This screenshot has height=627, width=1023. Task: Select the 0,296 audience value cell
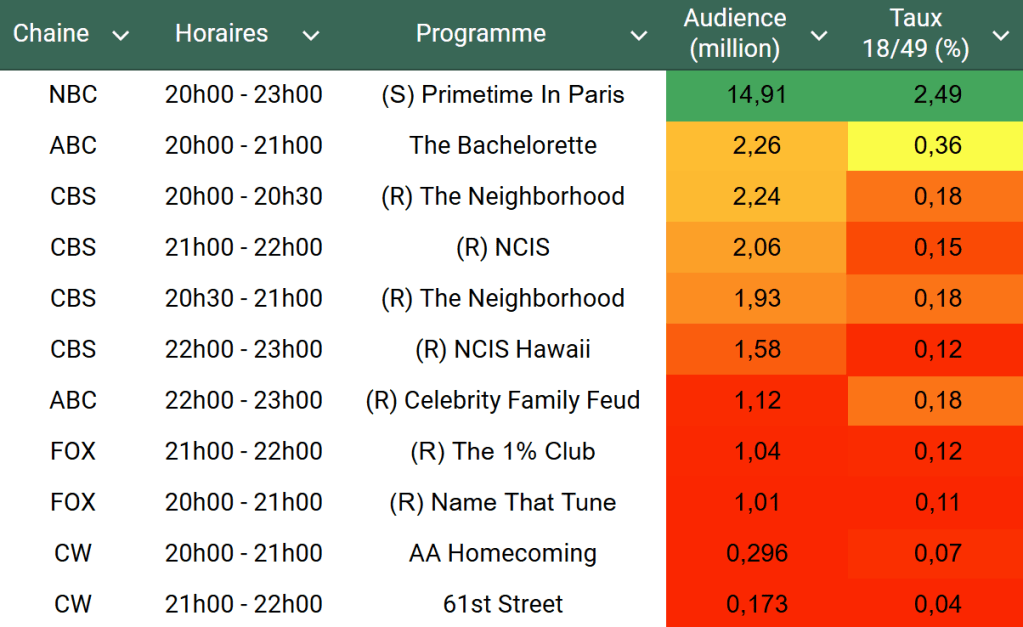tap(757, 553)
